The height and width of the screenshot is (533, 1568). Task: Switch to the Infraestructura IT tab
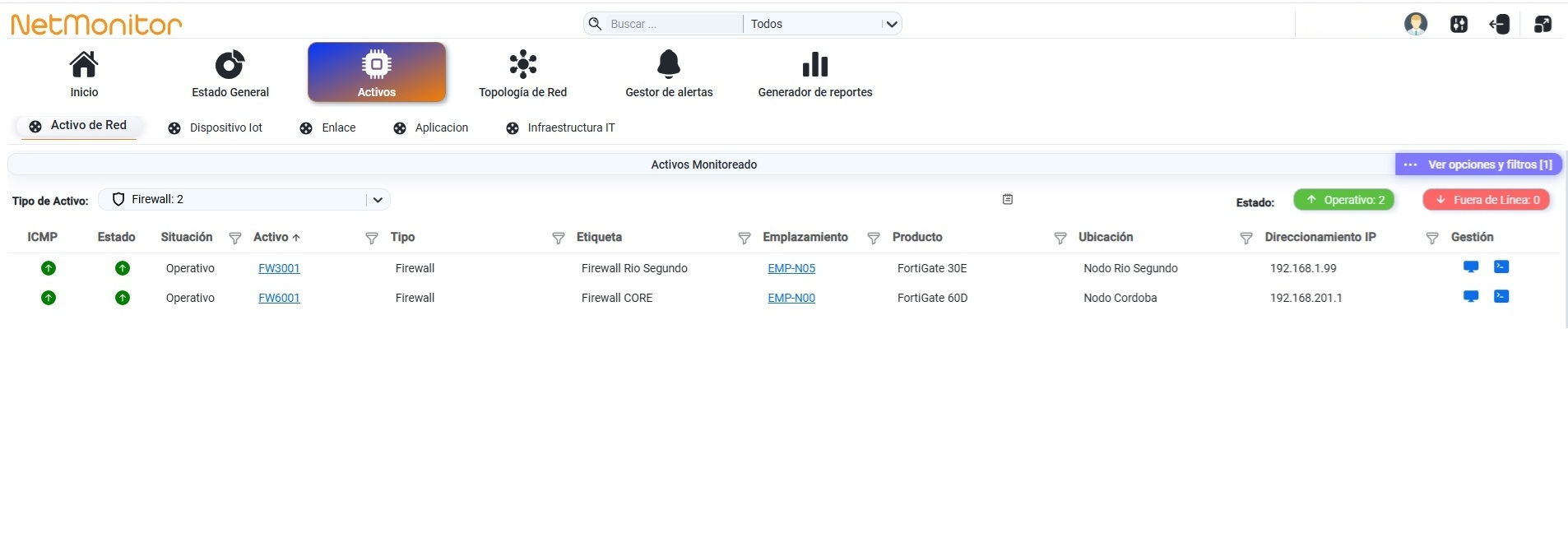(560, 127)
